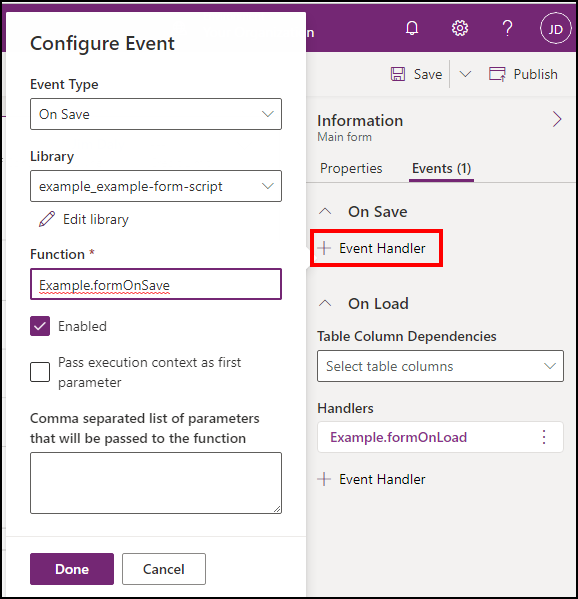578x599 pixels.
Task: Check Pass execution context as first parameter
Action: coord(40,372)
